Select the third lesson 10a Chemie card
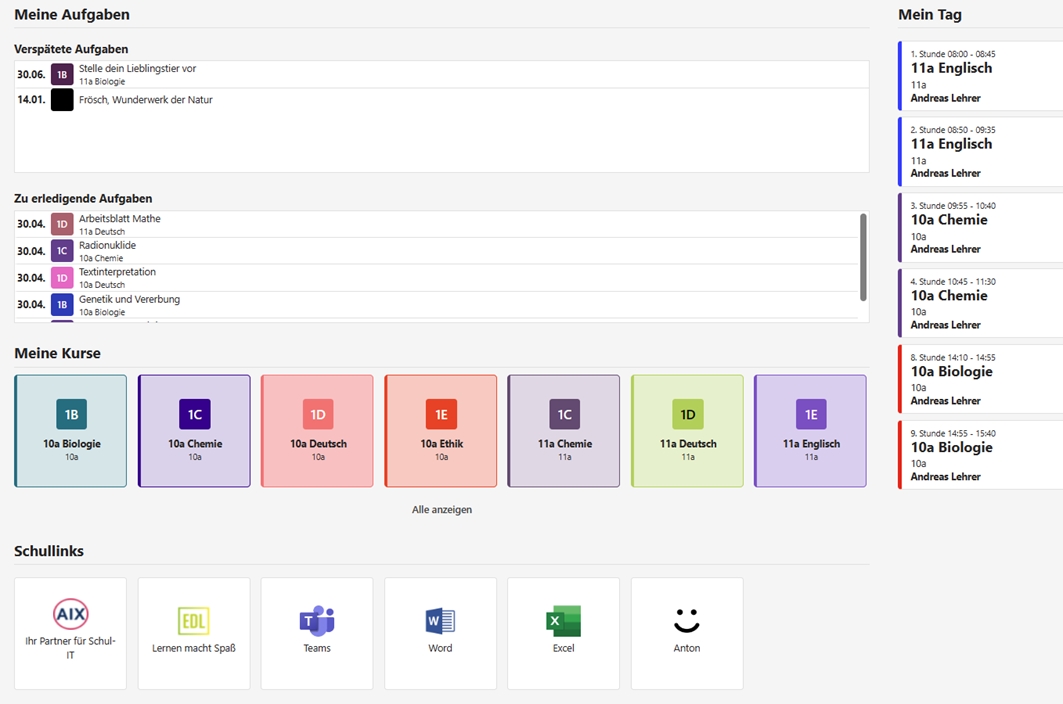This screenshot has height=704, width=1063. (x=980, y=228)
